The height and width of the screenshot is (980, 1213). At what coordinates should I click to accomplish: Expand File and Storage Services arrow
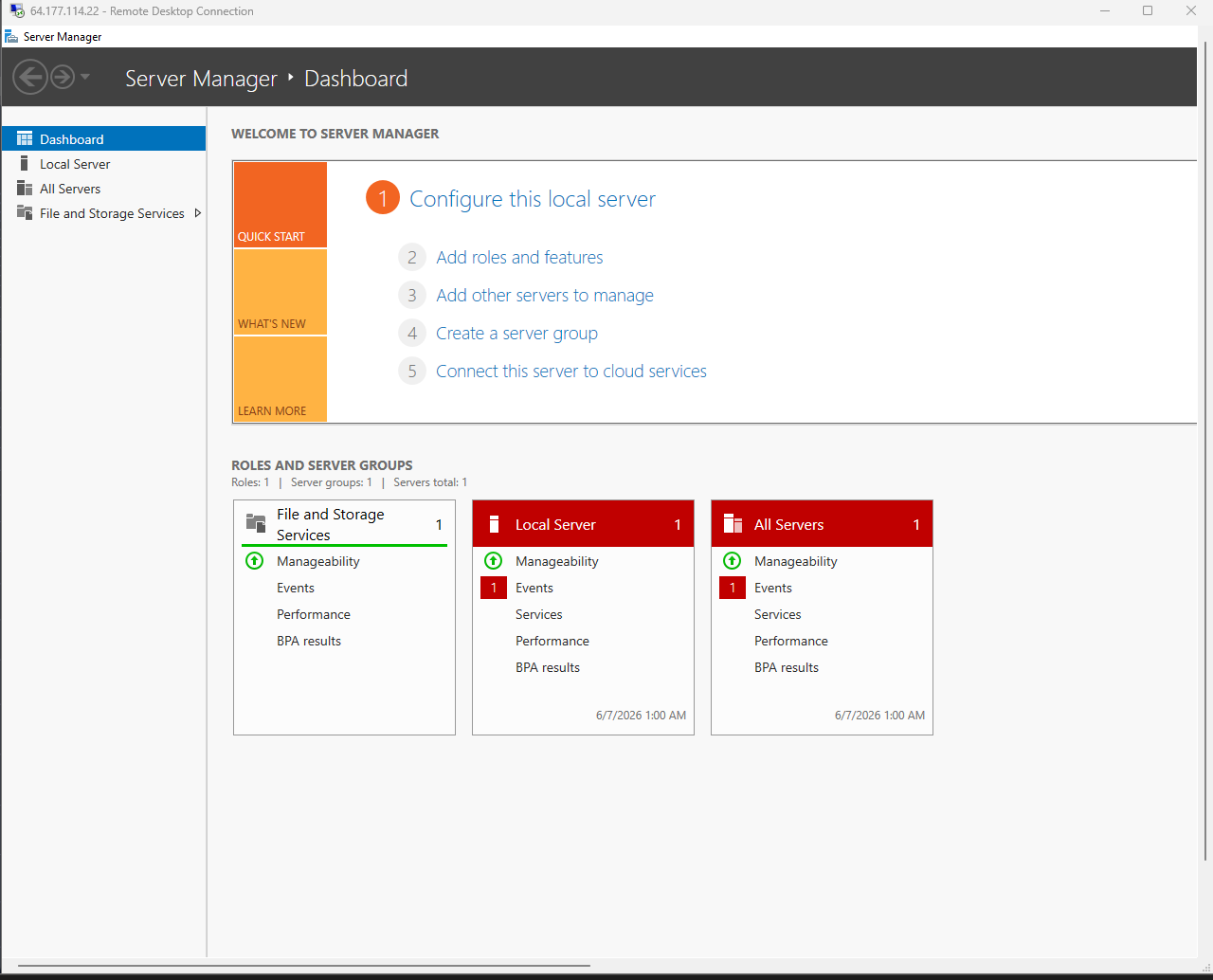tap(198, 213)
